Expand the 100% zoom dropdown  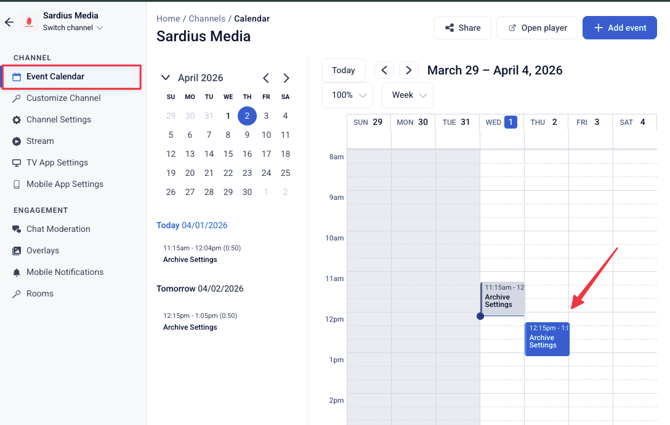[348, 95]
